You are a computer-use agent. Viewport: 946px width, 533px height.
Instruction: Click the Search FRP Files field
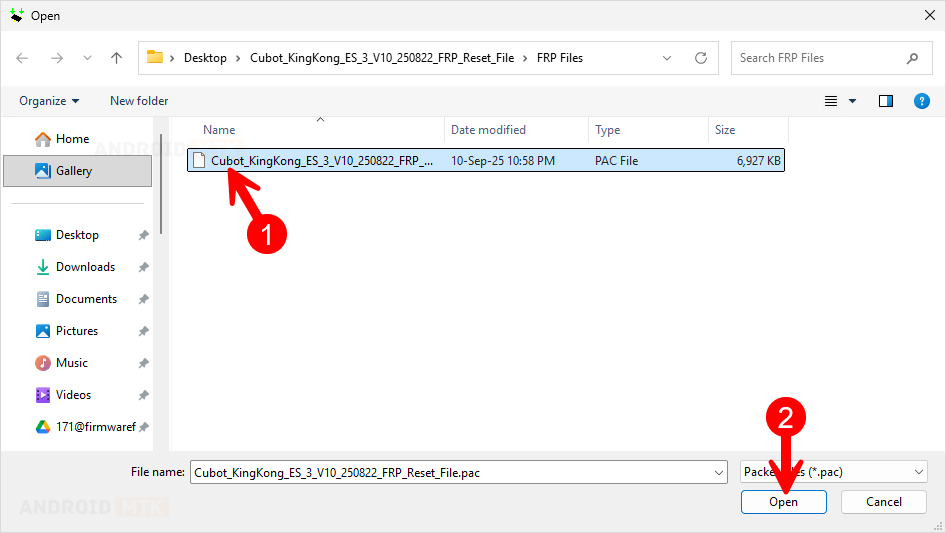click(820, 58)
